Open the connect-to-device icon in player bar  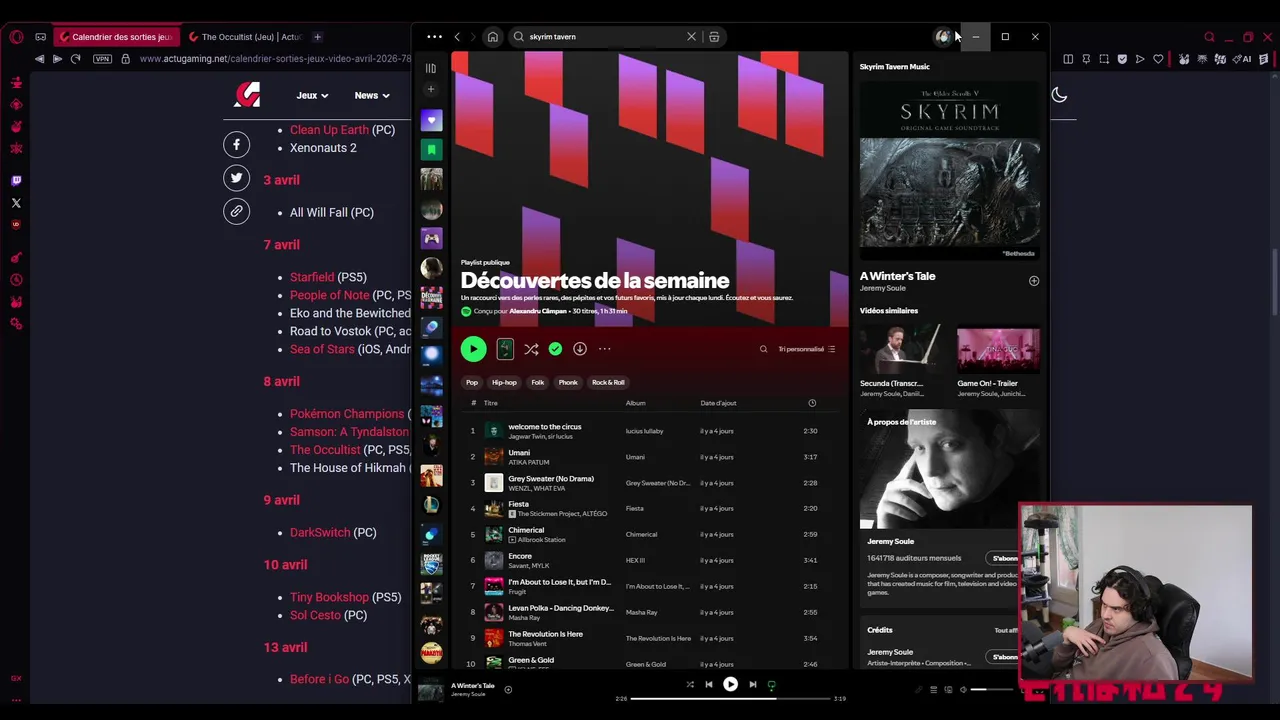(x=948, y=689)
